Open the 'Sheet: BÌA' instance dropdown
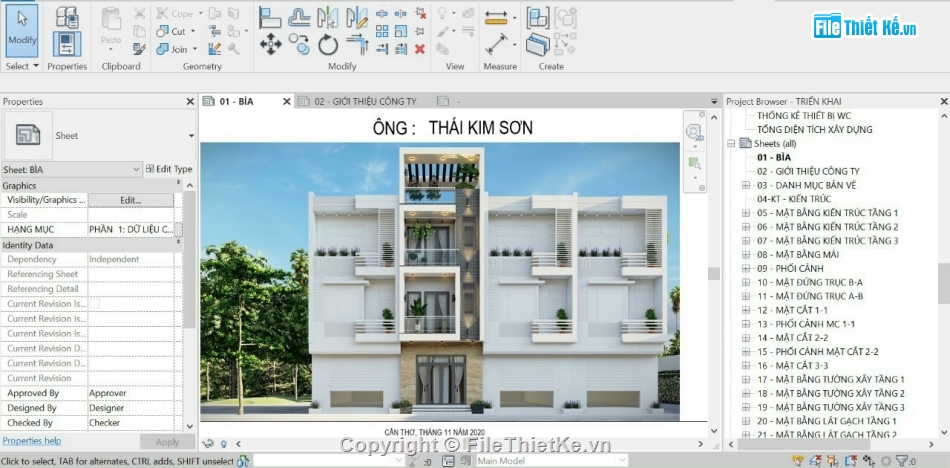 [x=136, y=170]
